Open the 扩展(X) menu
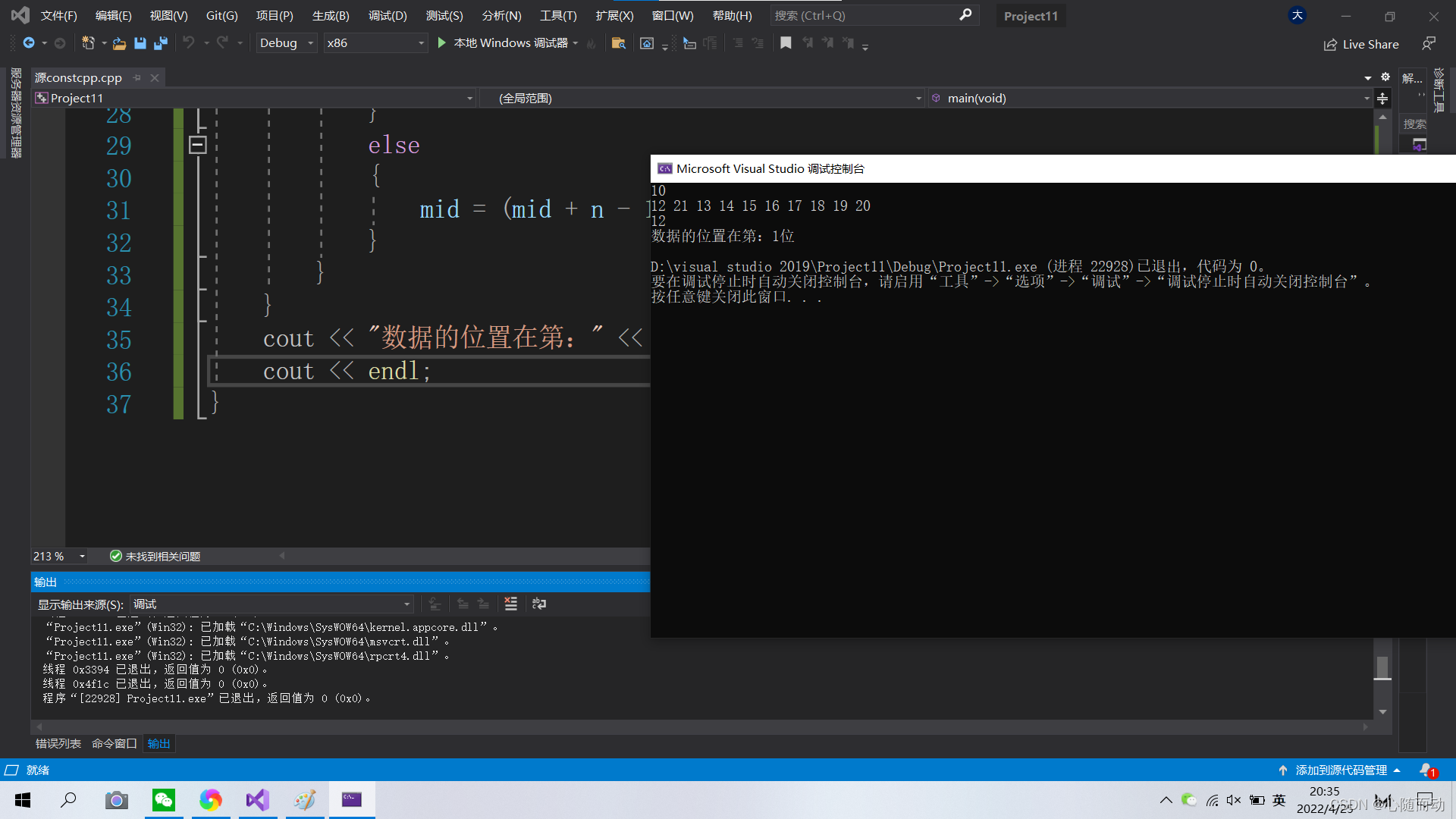 point(614,15)
